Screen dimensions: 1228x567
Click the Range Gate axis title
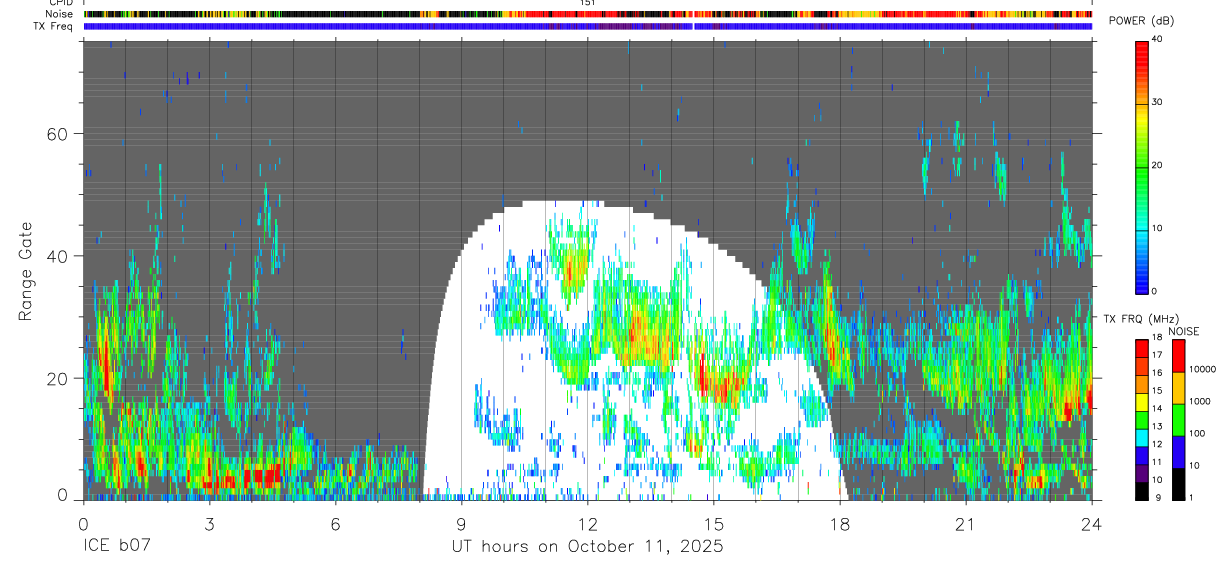click(25, 271)
